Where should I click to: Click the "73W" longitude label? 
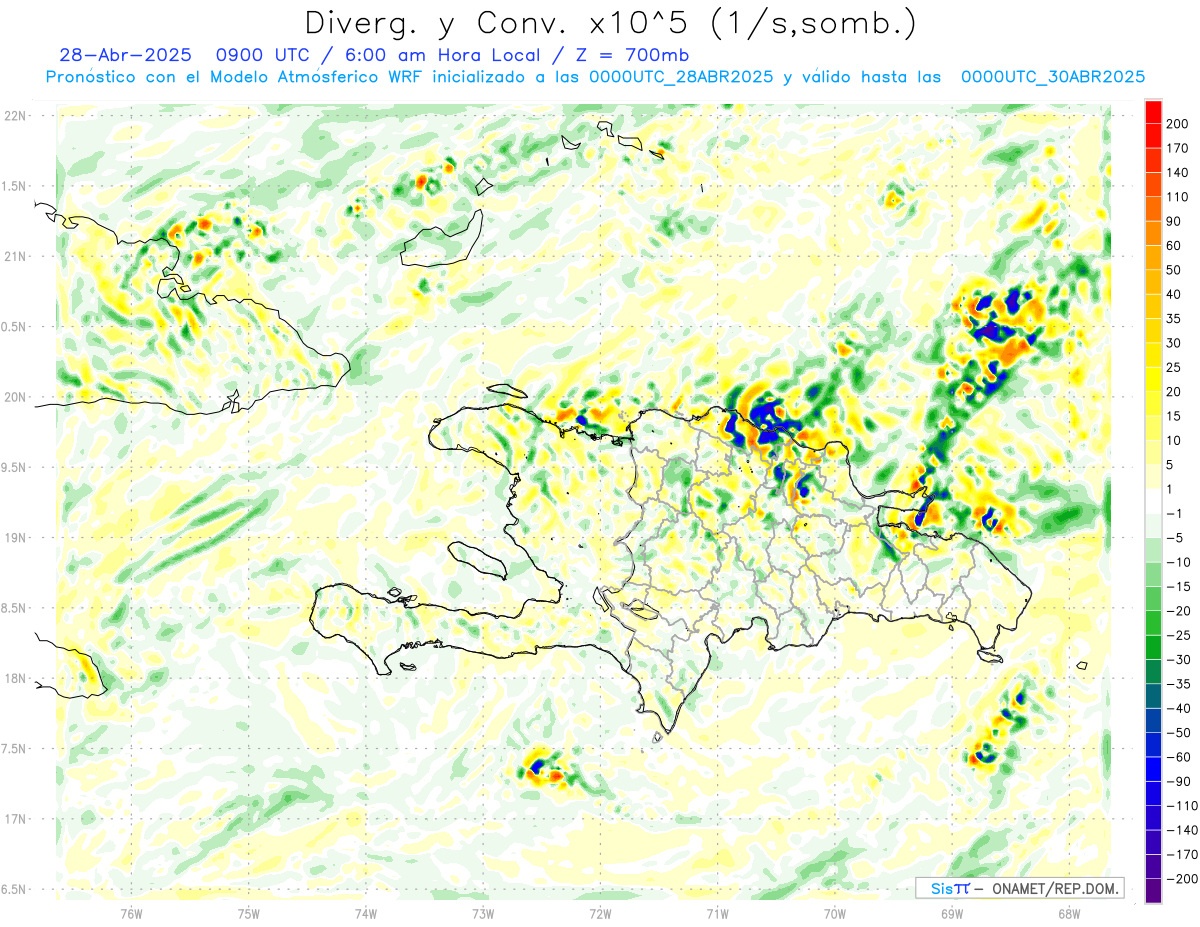pyautogui.click(x=483, y=913)
